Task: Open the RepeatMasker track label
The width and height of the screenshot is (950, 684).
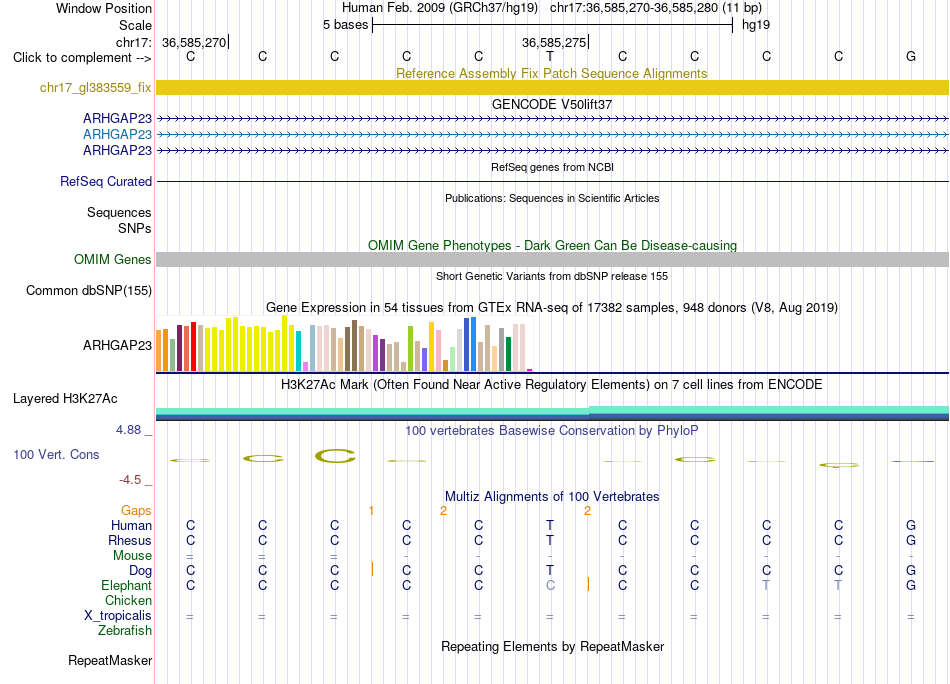Action: tap(110, 660)
